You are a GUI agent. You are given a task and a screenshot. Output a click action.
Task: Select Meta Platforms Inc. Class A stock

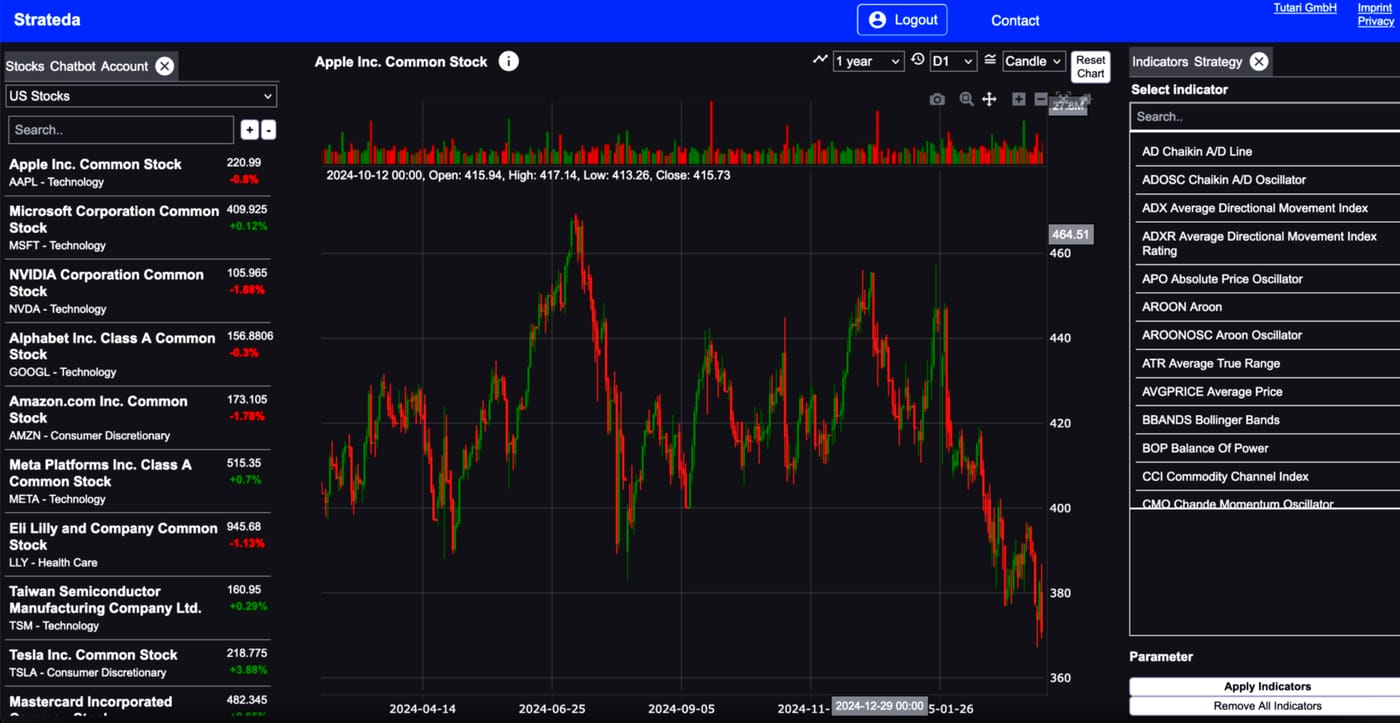(x=138, y=481)
